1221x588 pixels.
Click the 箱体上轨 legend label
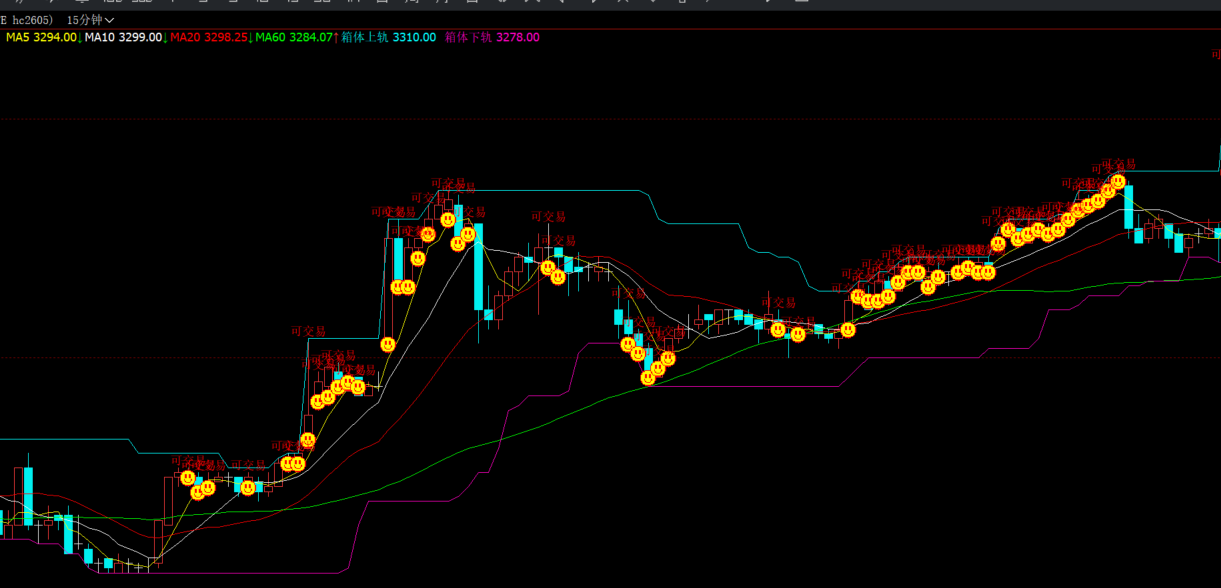[388, 37]
